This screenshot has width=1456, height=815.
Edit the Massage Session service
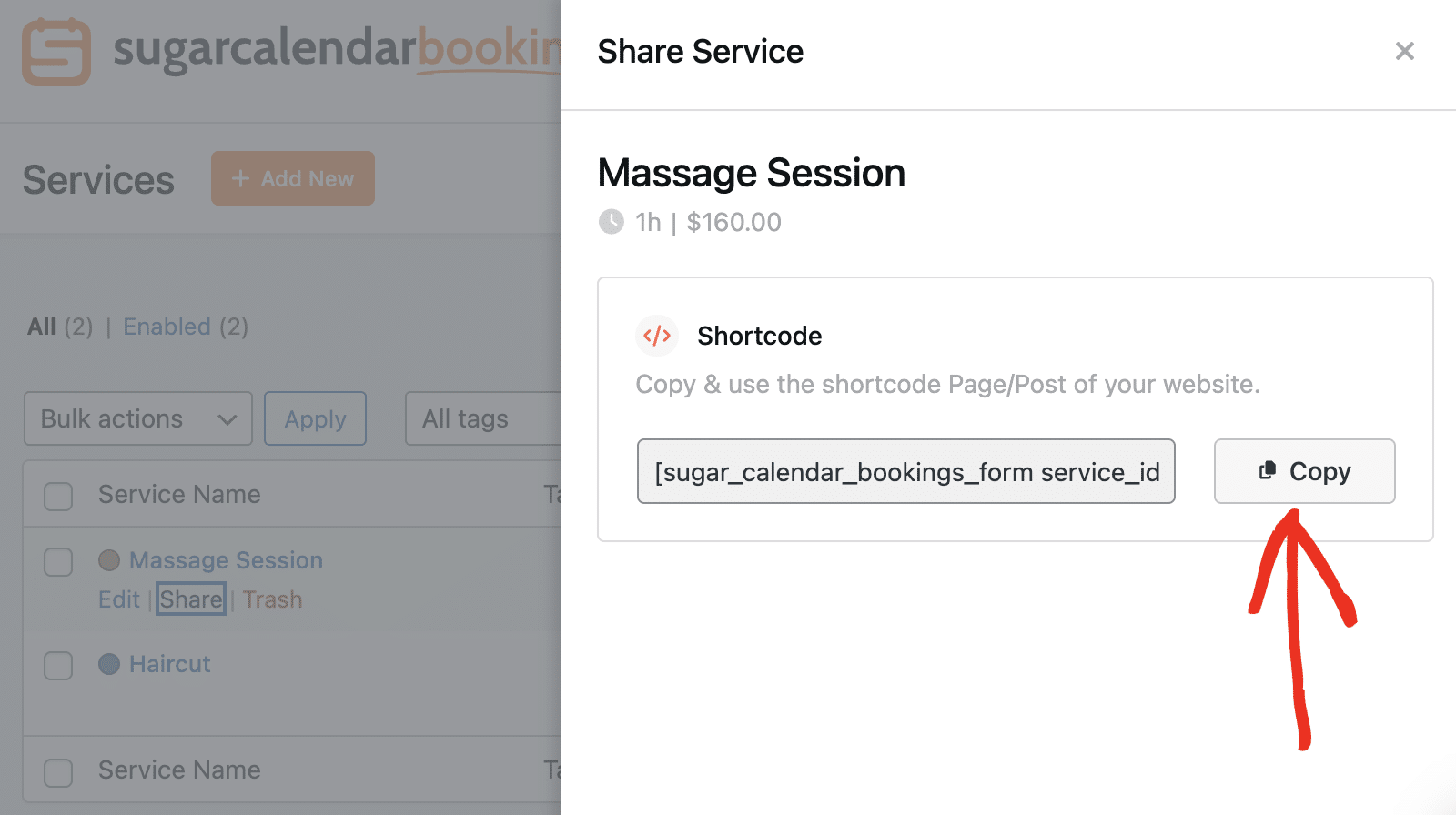(x=118, y=599)
